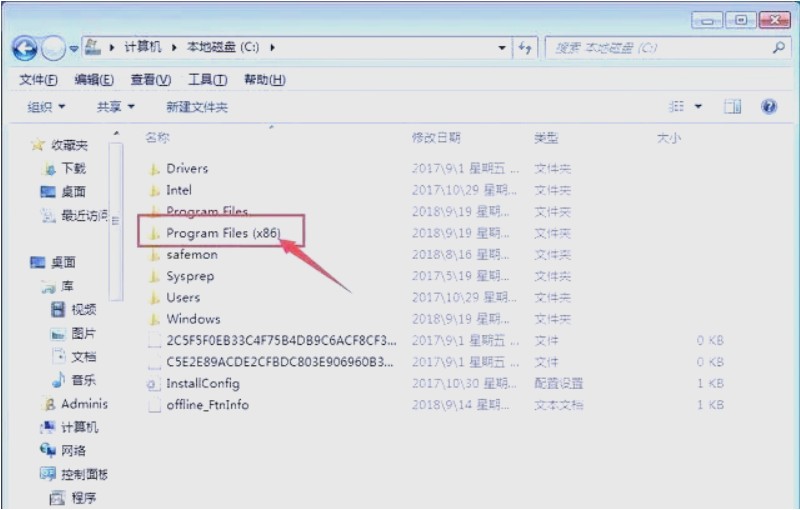Click the search magnifier icon

777,47
